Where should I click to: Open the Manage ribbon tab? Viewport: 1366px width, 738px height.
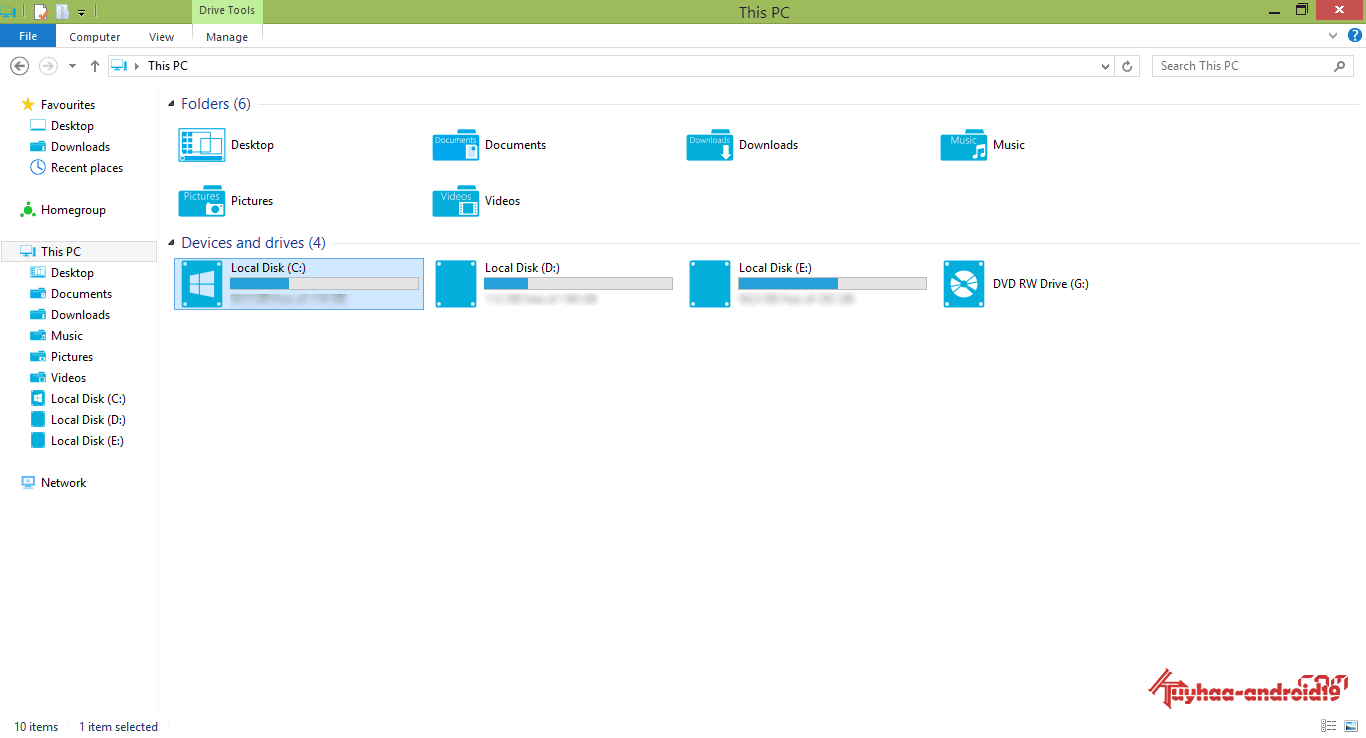(x=227, y=37)
